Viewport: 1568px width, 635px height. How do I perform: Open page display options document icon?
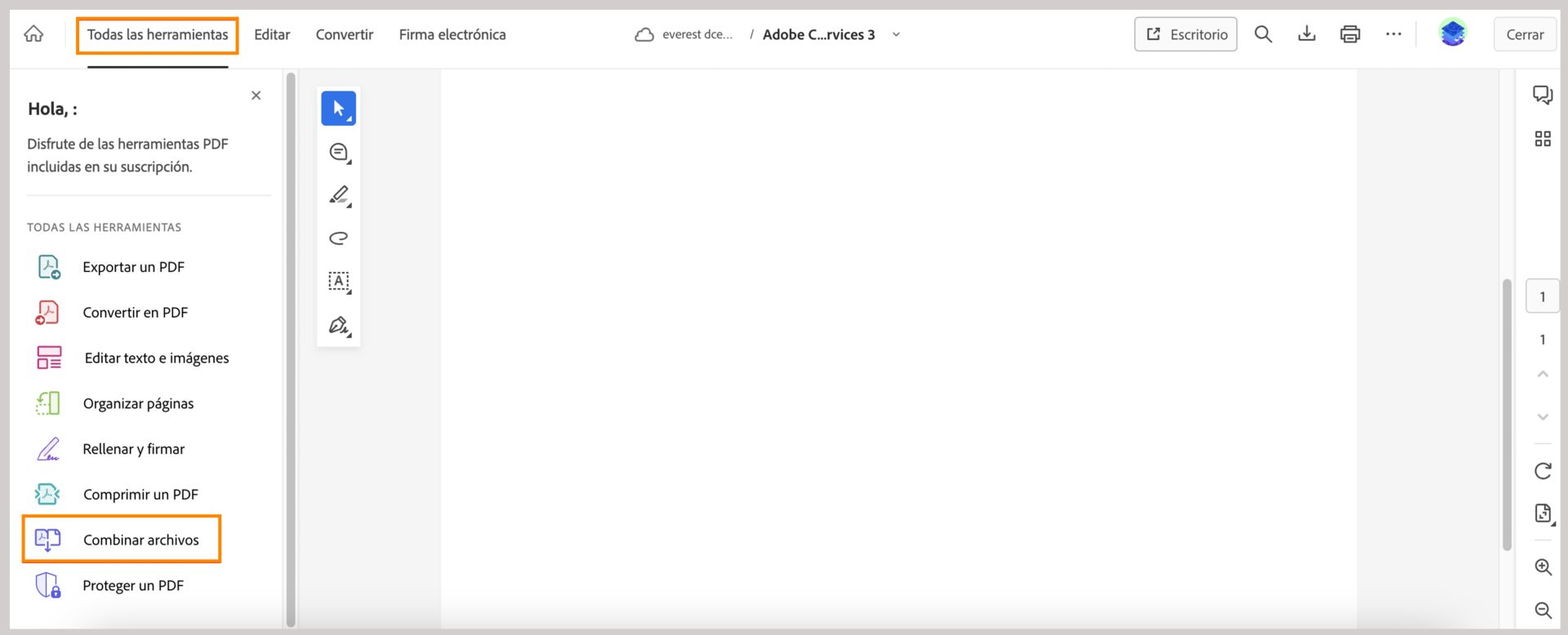click(x=1543, y=513)
